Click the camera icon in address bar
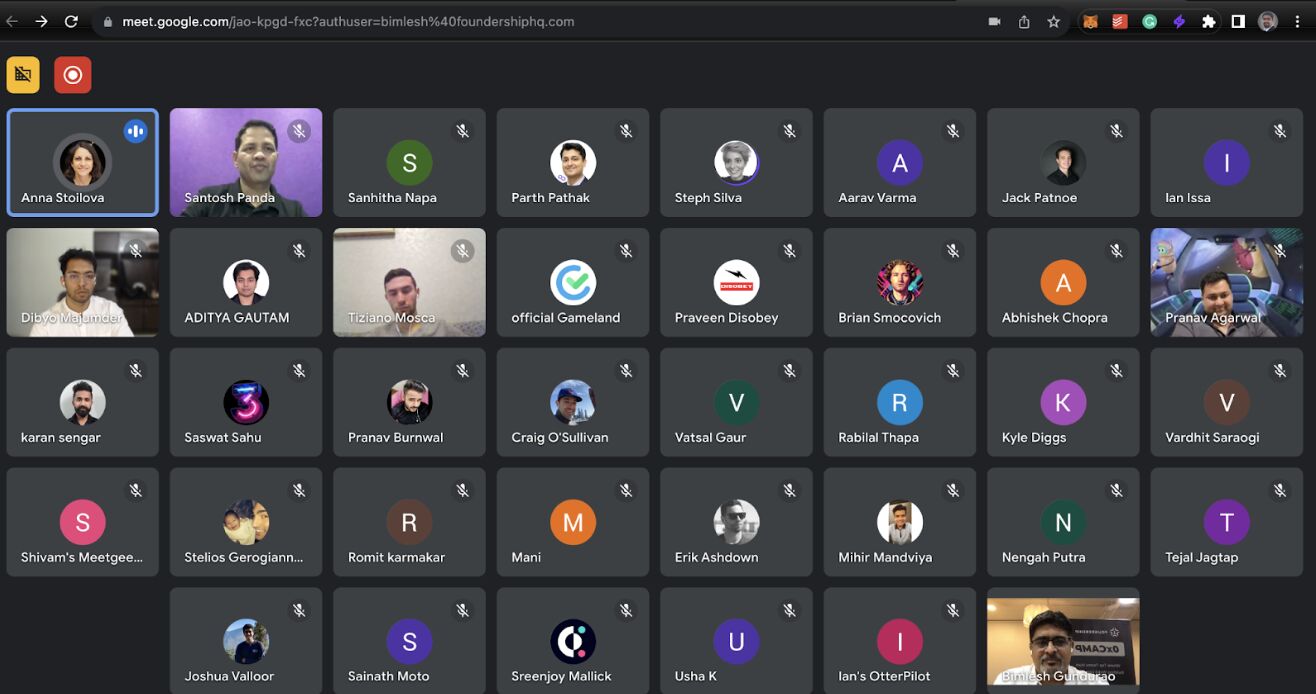The height and width of the screenshot is (694, 1316). [995, 21]
